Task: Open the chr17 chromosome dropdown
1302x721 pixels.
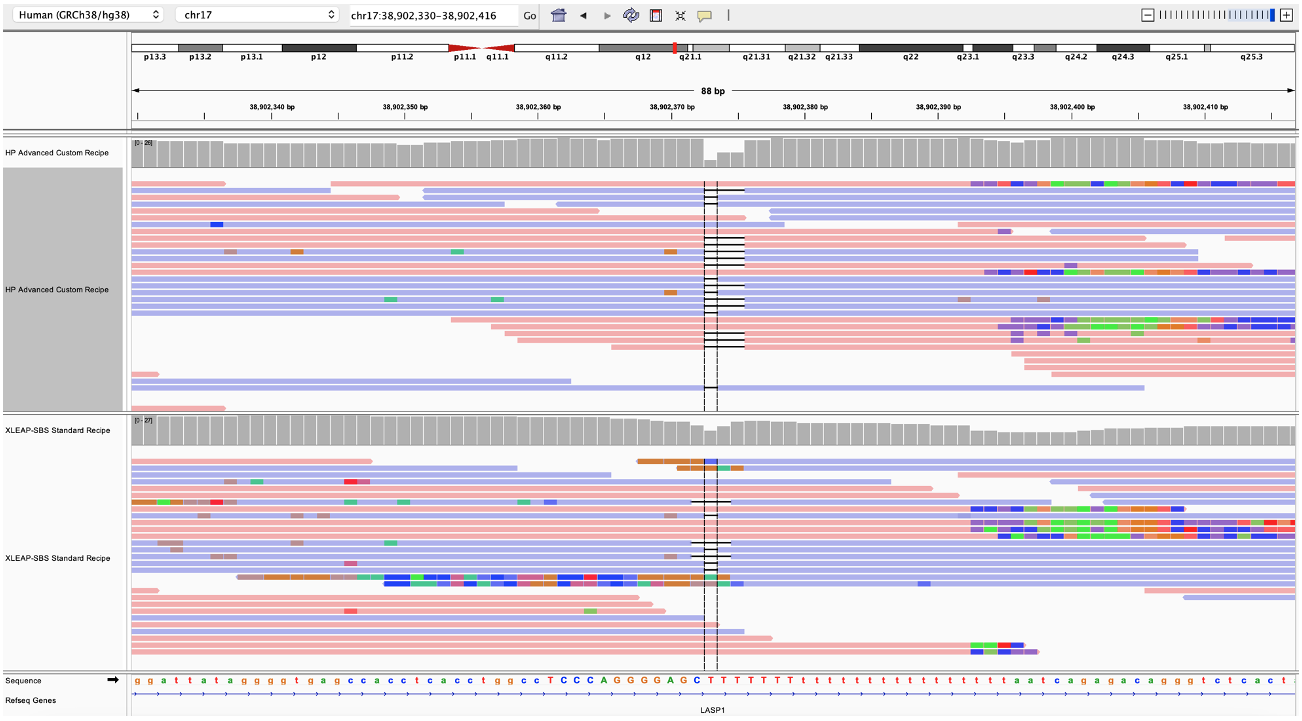Action: pyautogui.click(x=257, y=15)
